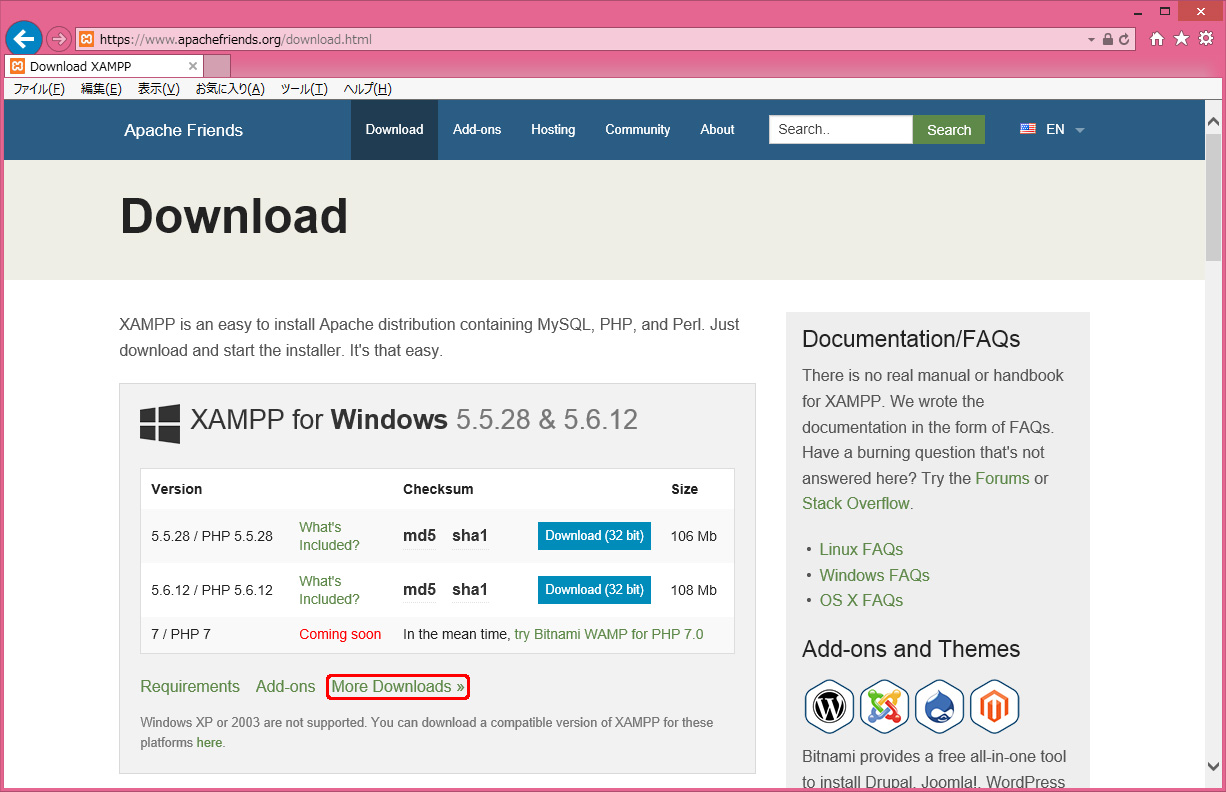Download XAMPP 5.6.12 32 bit

pos(594,590)
